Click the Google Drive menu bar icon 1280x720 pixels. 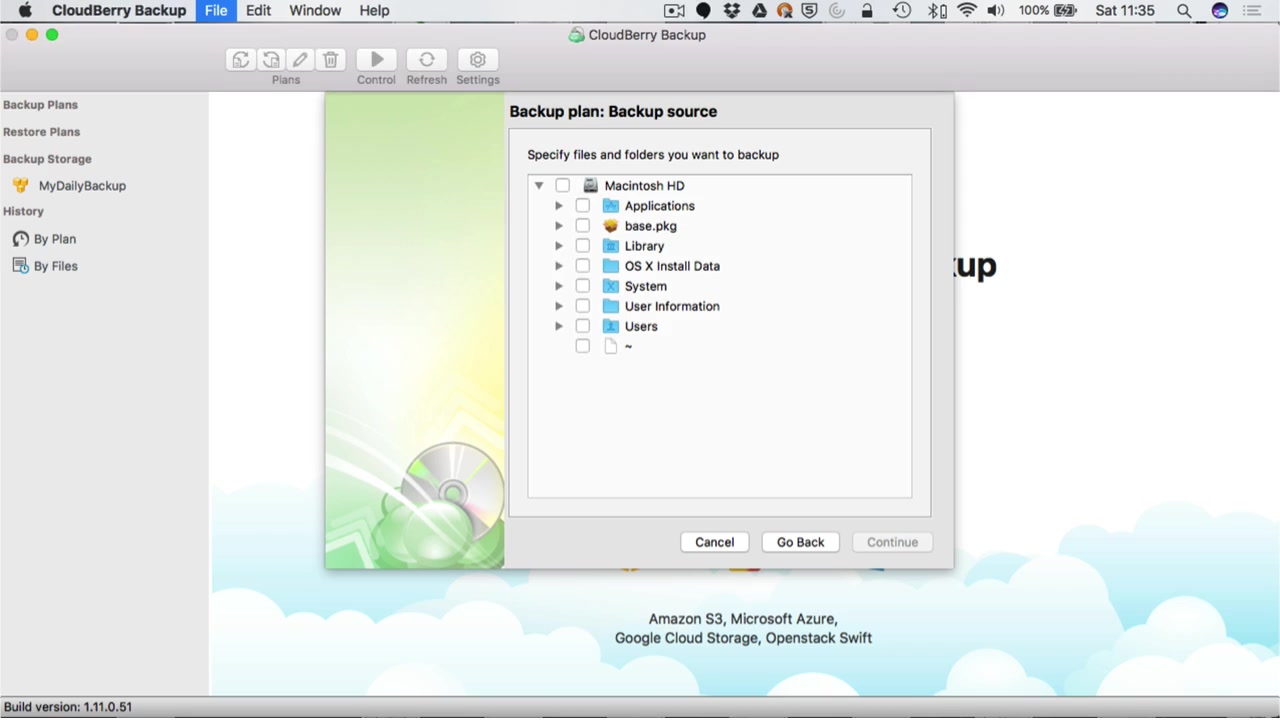click(x=759, y=11)
